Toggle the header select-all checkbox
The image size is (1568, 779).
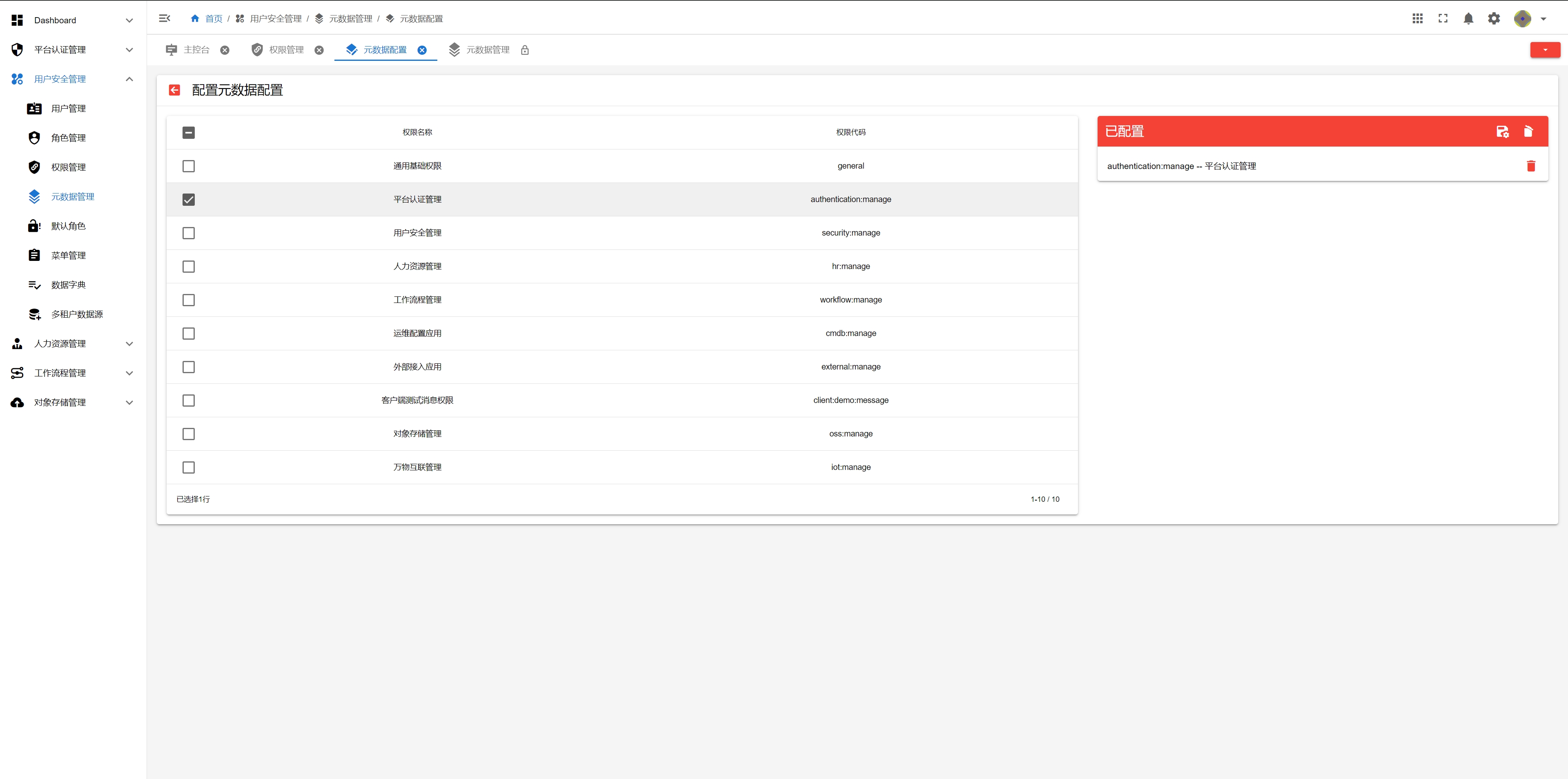[189, 132]
